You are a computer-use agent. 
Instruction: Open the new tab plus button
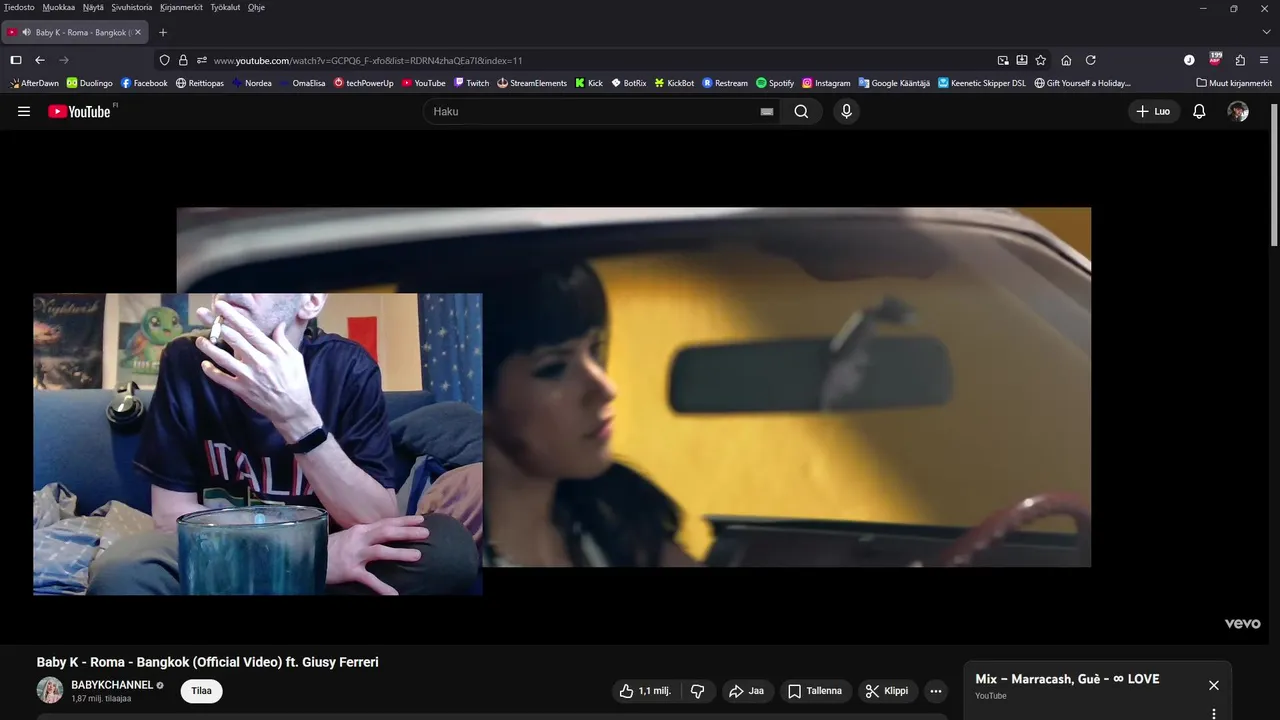point(163,32)
